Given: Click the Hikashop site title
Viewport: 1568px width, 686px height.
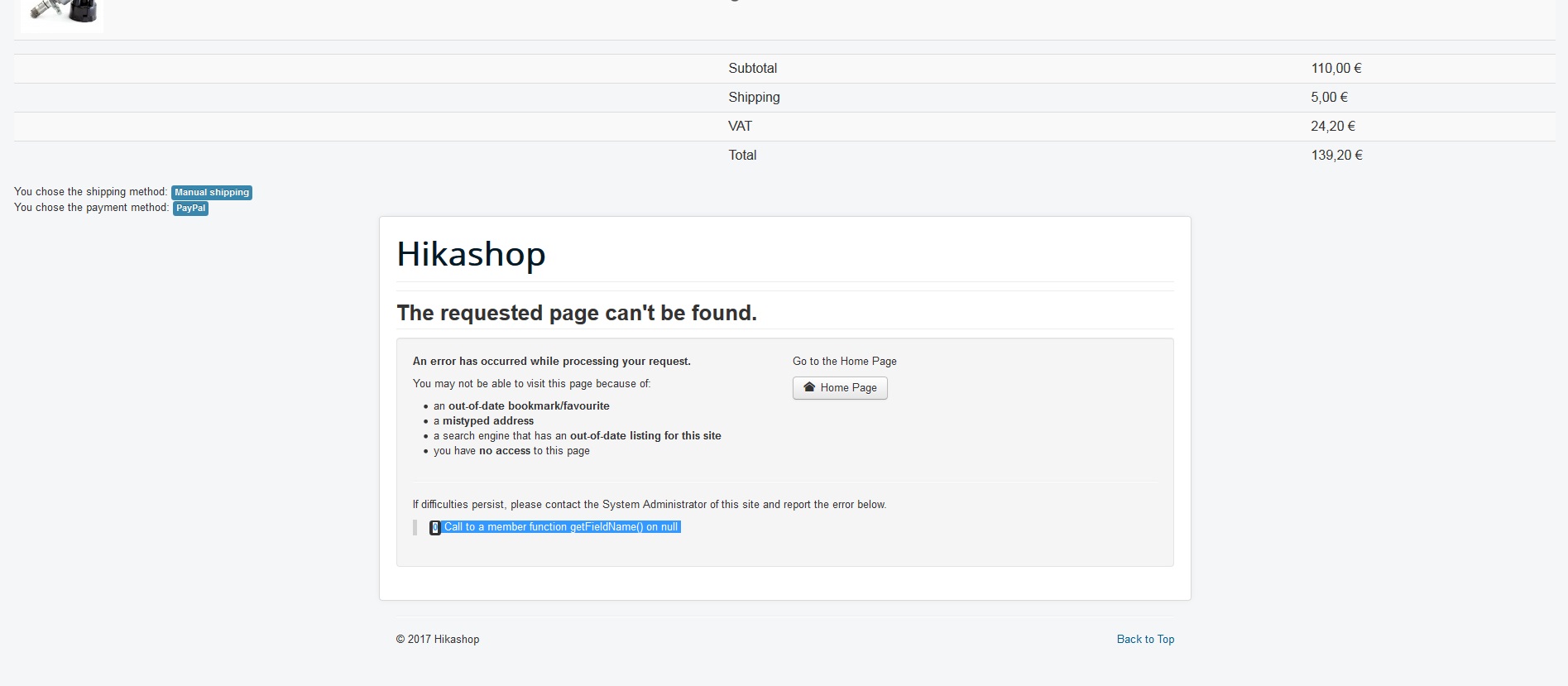Looking at the screenshot, I should 471,254.
